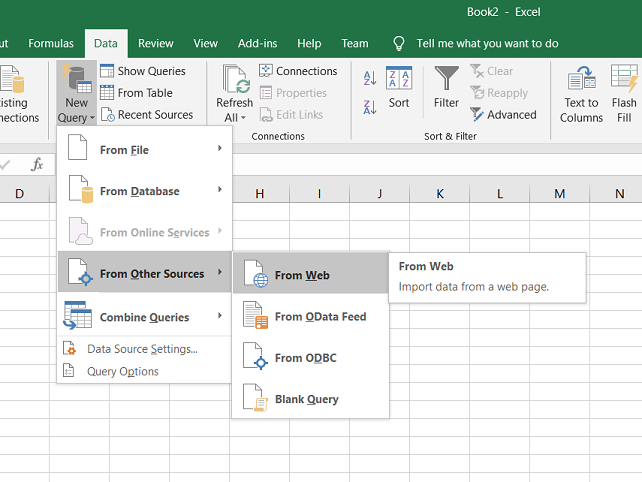Expand the From File submenu
Image resolution: width=642 pixels, height=482 pixels.
145,148
